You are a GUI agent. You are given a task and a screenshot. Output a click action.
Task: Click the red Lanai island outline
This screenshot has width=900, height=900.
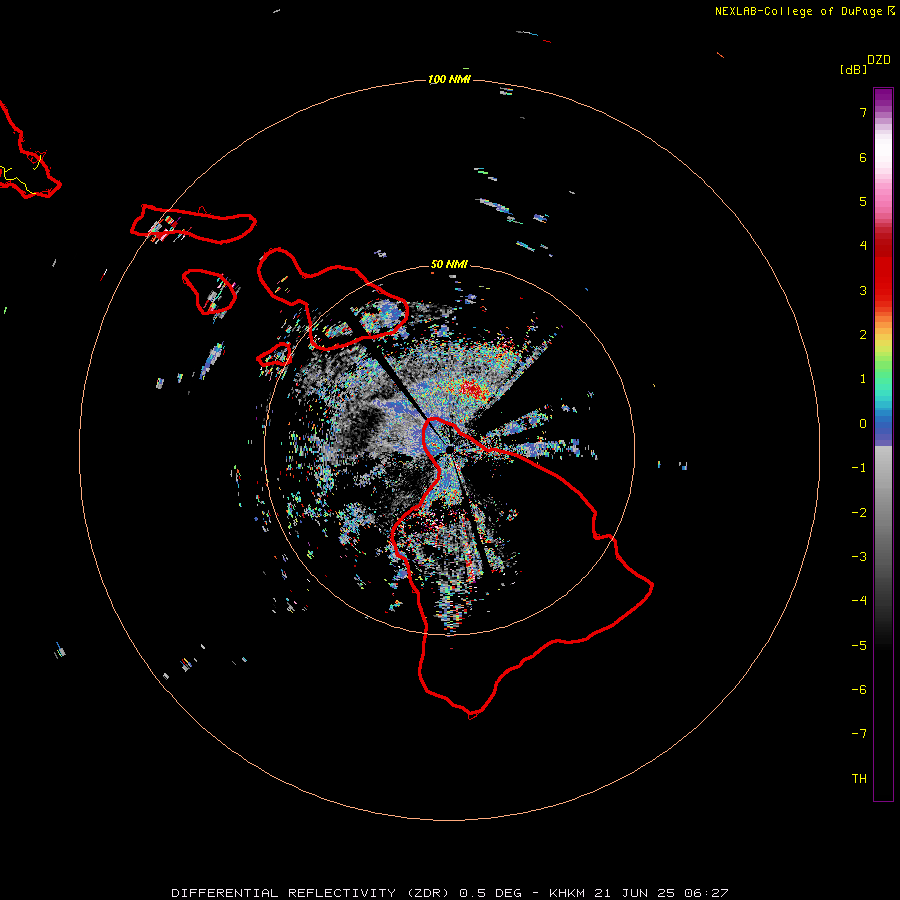210,292
